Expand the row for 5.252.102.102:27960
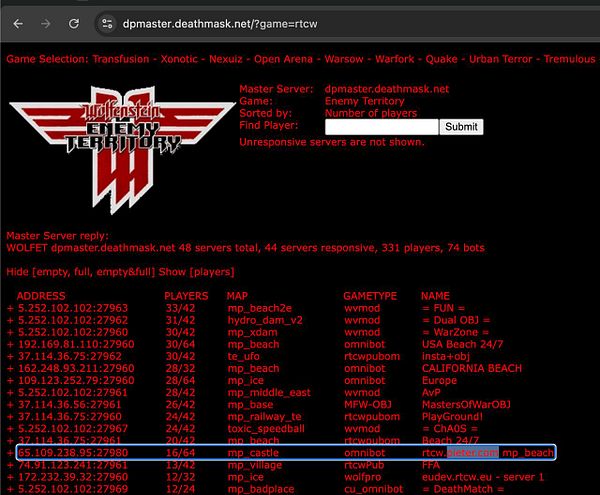Image resolution: width=600 pixels, height=495 pixels. [10, 332]
